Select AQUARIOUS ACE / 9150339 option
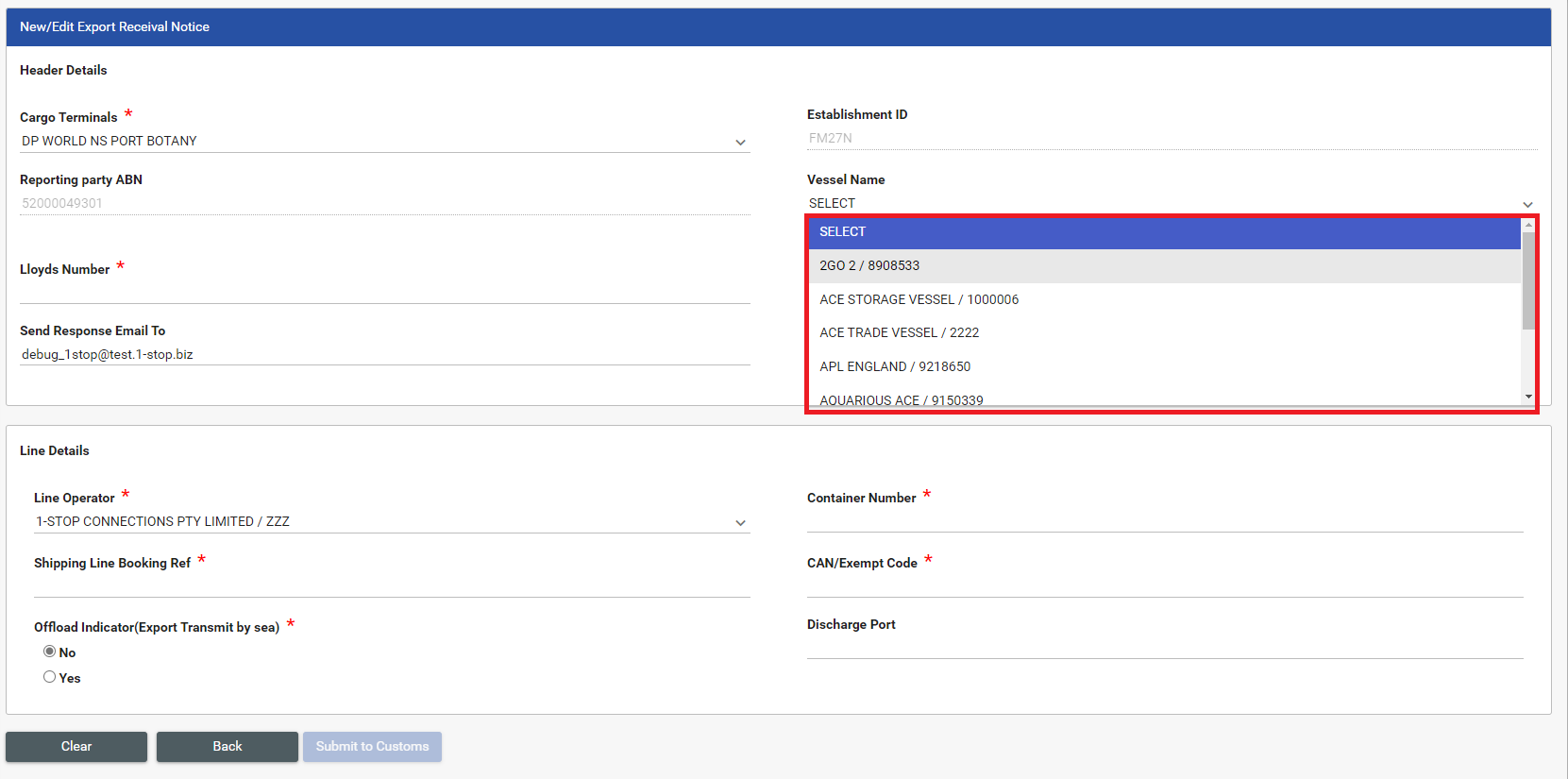Viewport: 1568px width, 779px height. click(1164, 399)
